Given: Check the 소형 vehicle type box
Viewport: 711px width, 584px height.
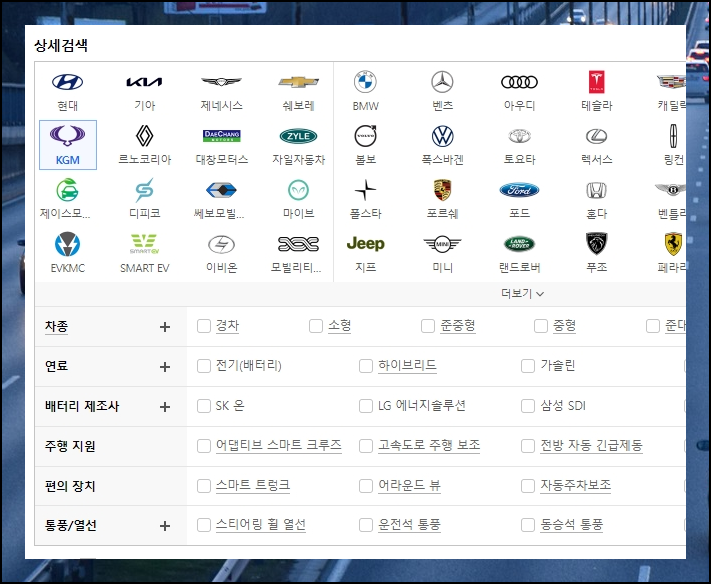Looking at the screenshot, I should coord(316,326).
